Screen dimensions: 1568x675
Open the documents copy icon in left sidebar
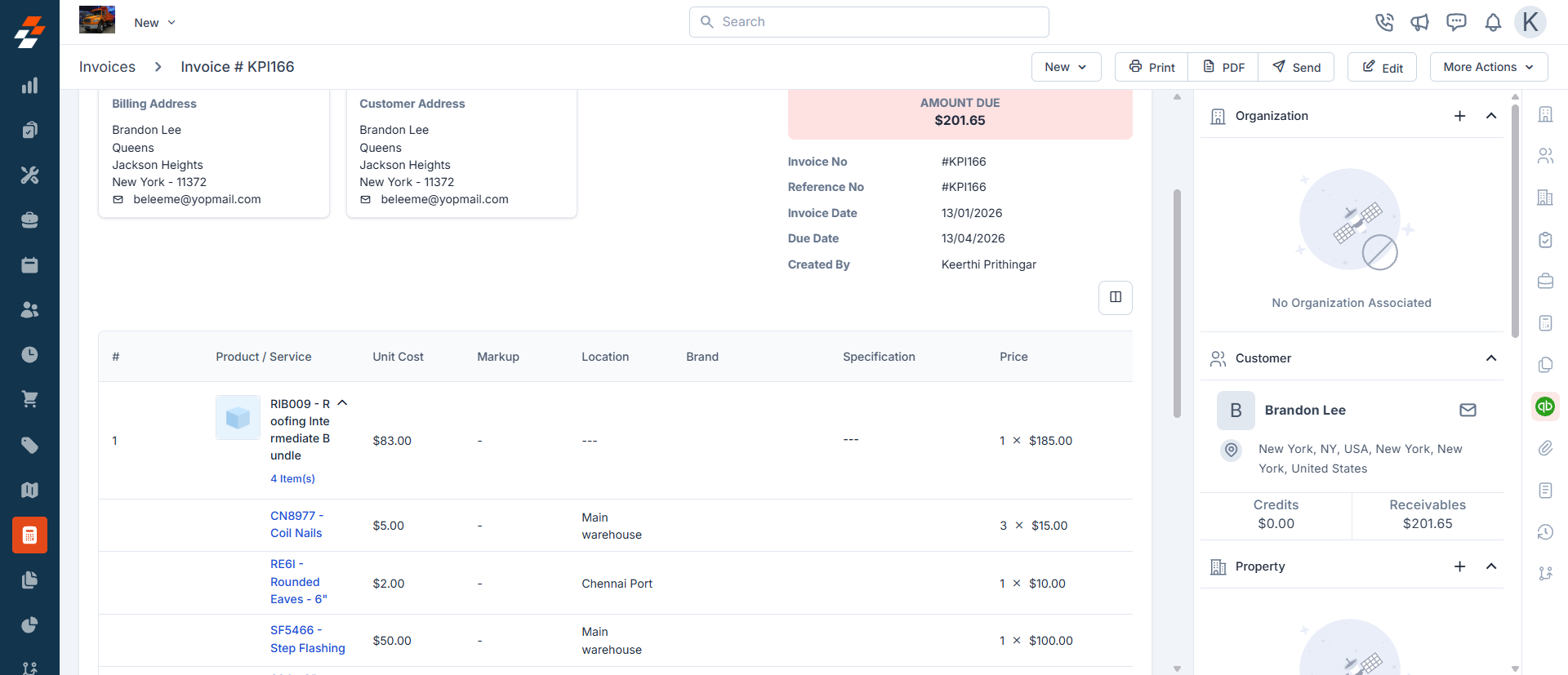coord(29,580)
